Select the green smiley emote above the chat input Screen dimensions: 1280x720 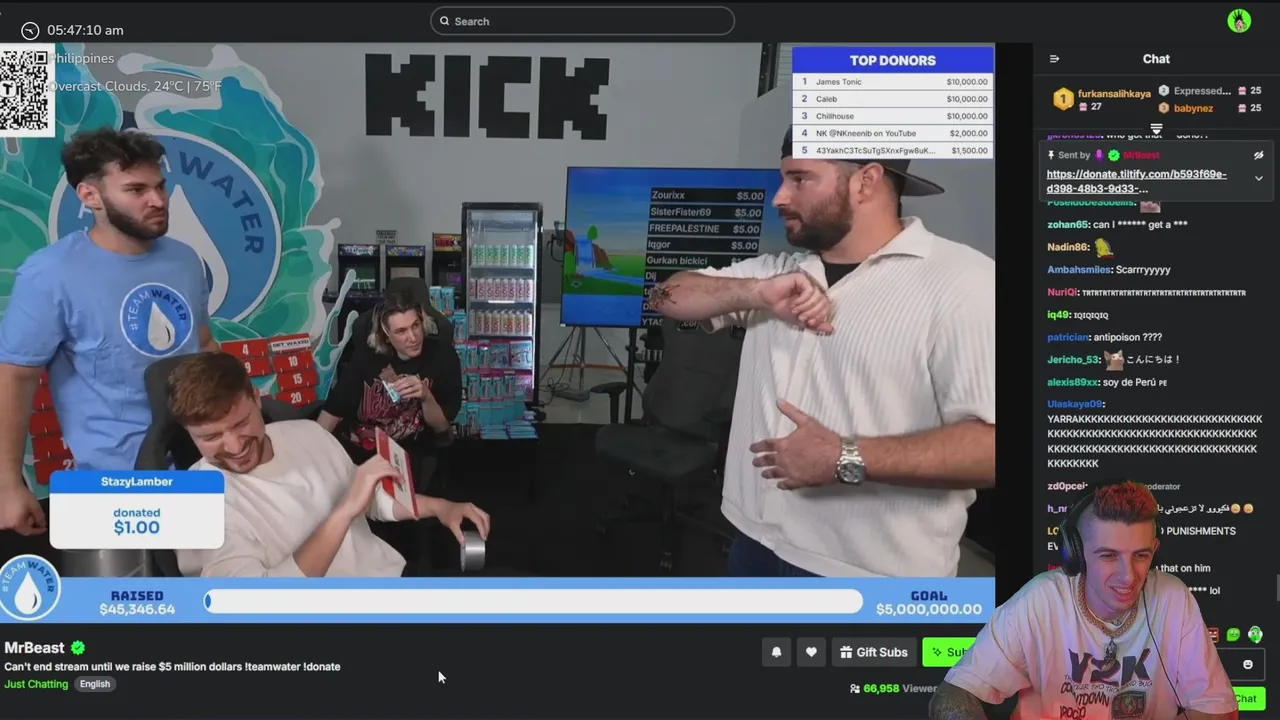coord(1233,634)
